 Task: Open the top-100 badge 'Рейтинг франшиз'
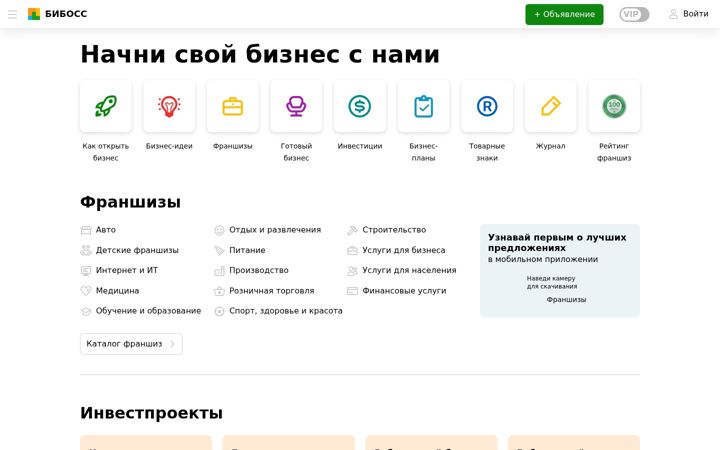(x=614, y=106)
